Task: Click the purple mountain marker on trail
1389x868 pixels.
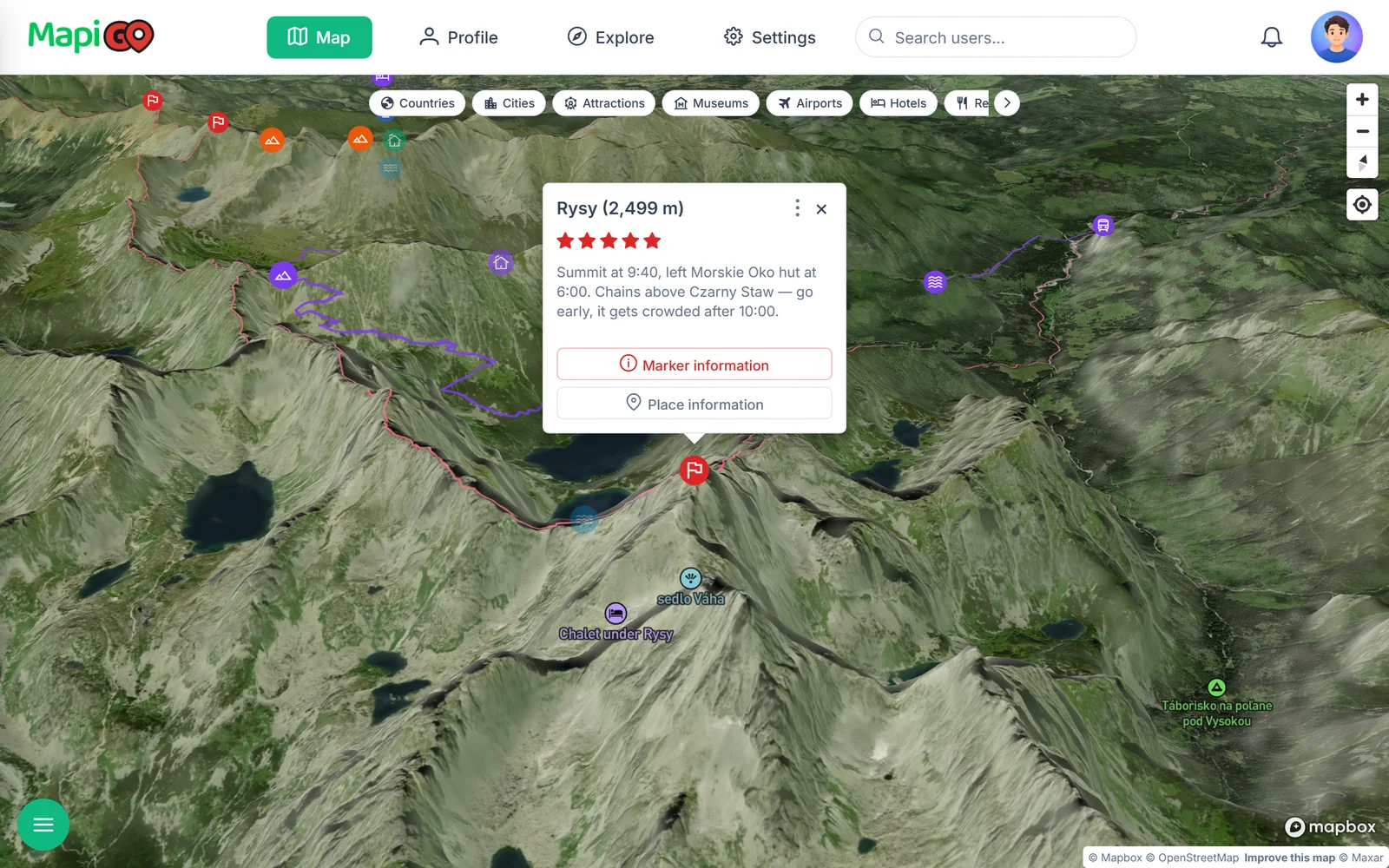Action: [x=283, y=276]
